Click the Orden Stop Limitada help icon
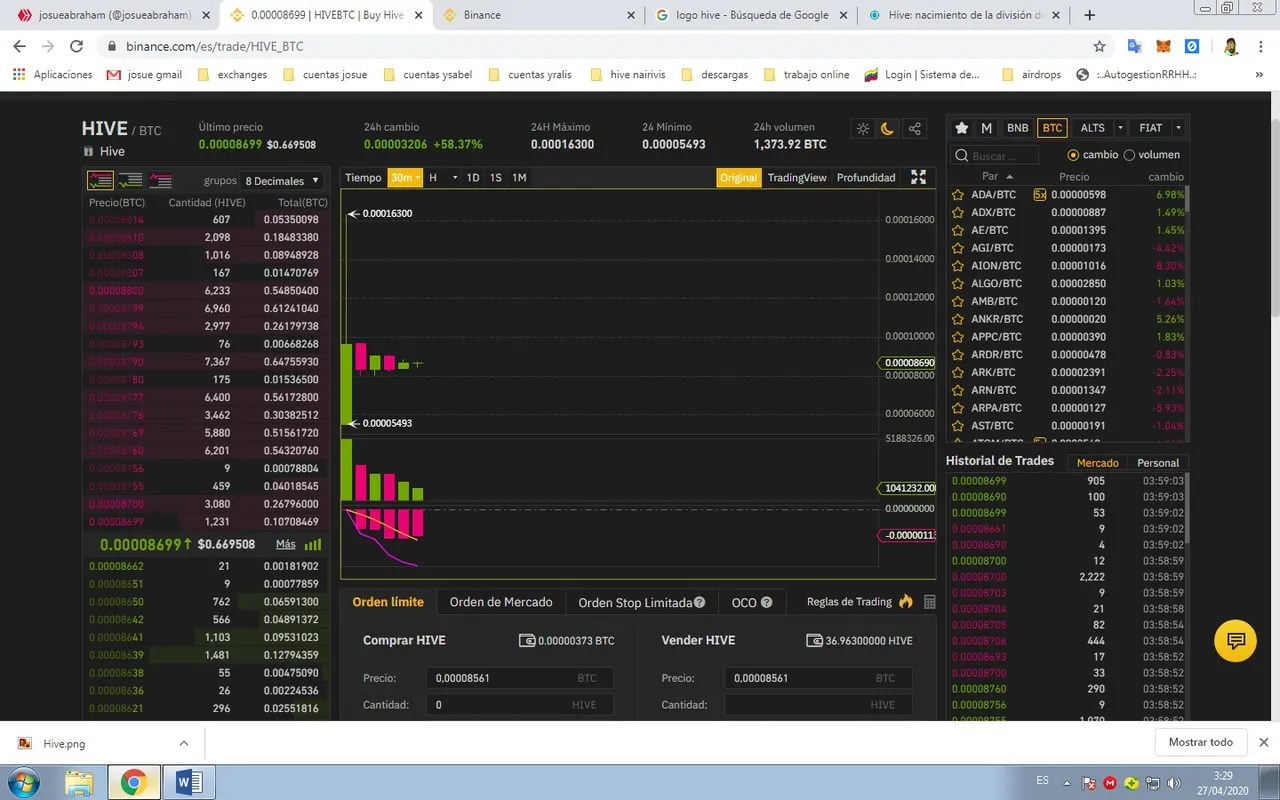 click(699, 603)
